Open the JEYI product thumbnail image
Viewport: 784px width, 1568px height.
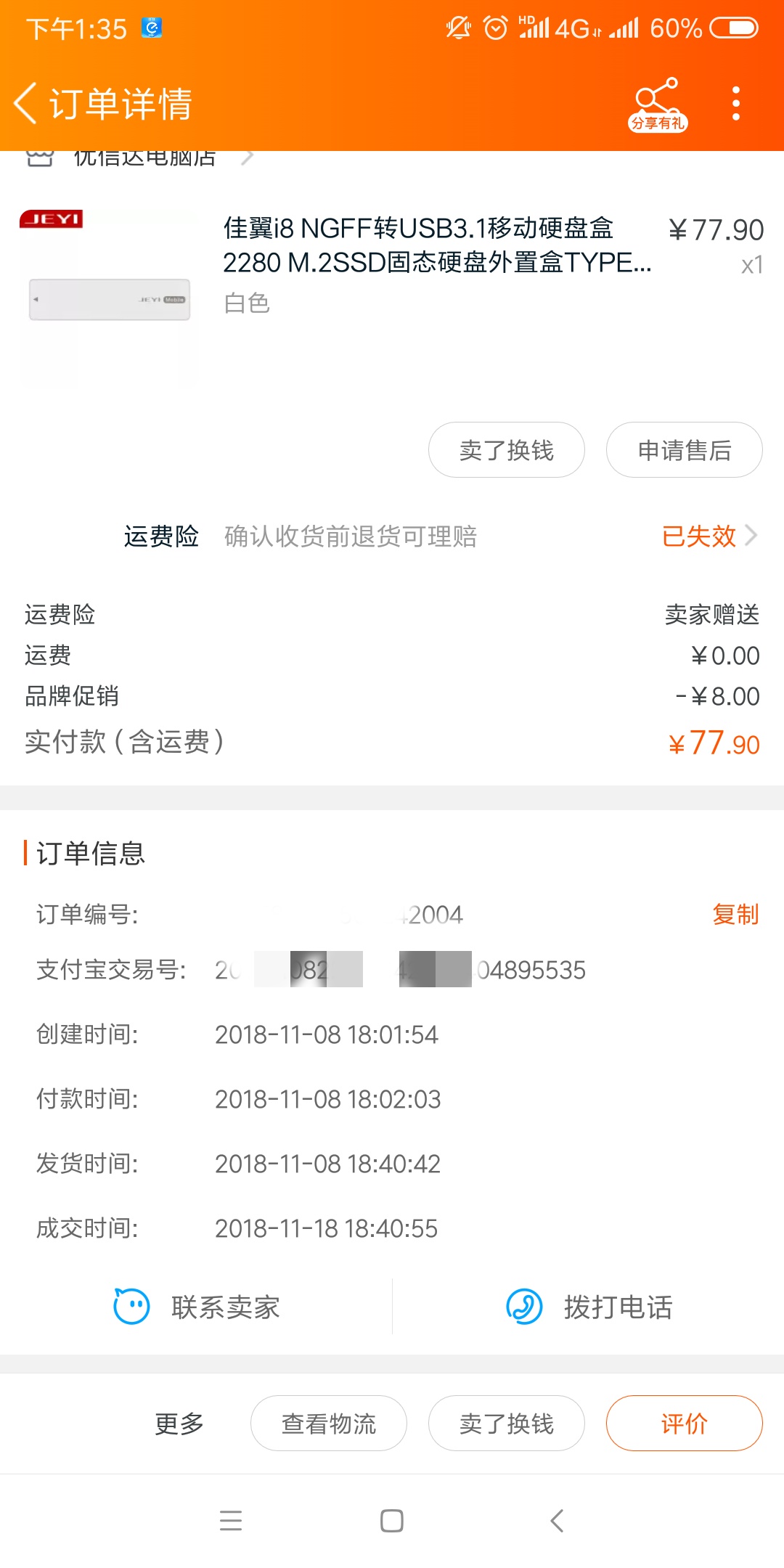109,298
